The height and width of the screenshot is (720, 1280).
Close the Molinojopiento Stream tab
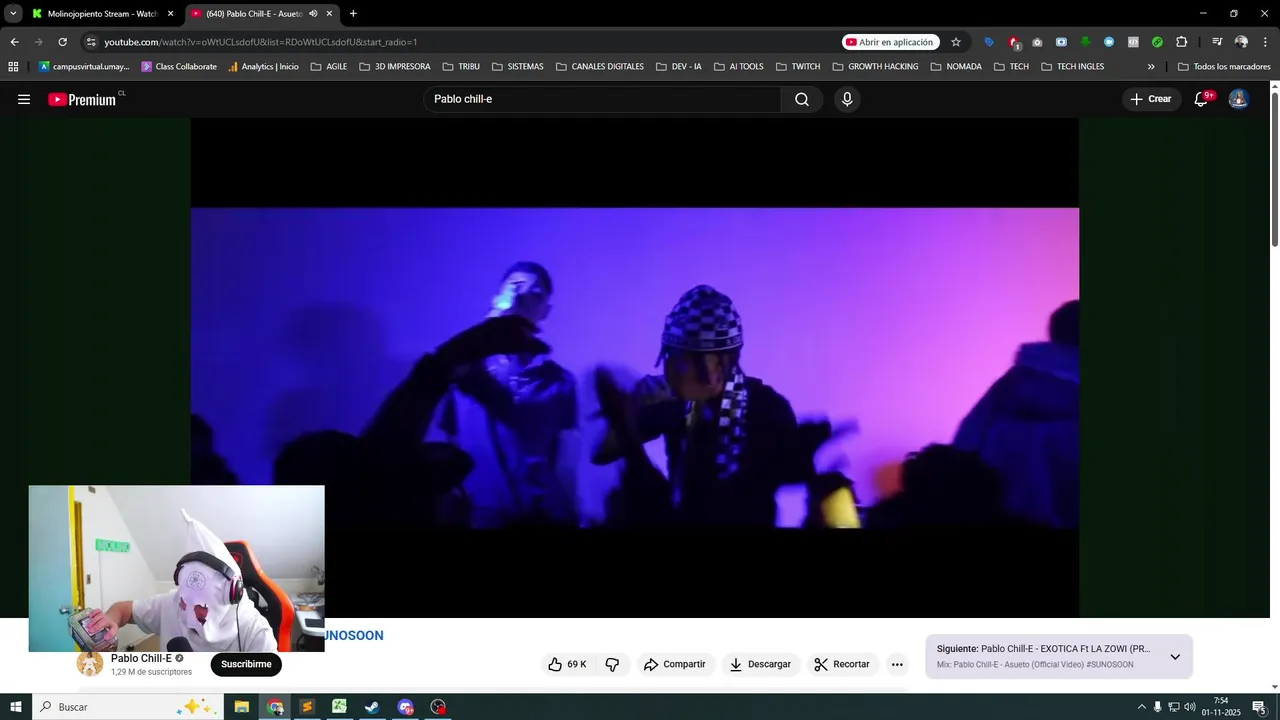point(170,14)
